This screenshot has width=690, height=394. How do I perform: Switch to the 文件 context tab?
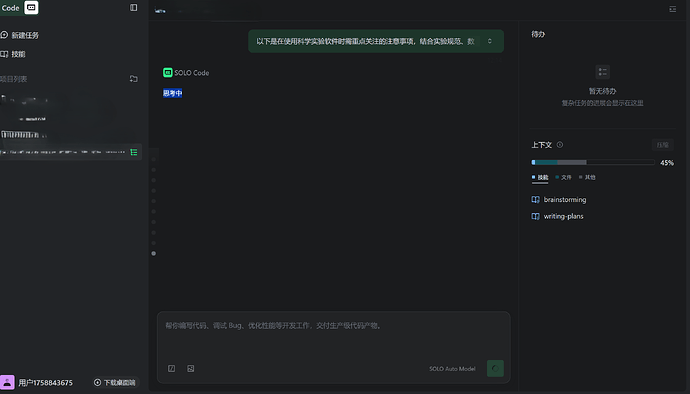coord(563,177)
